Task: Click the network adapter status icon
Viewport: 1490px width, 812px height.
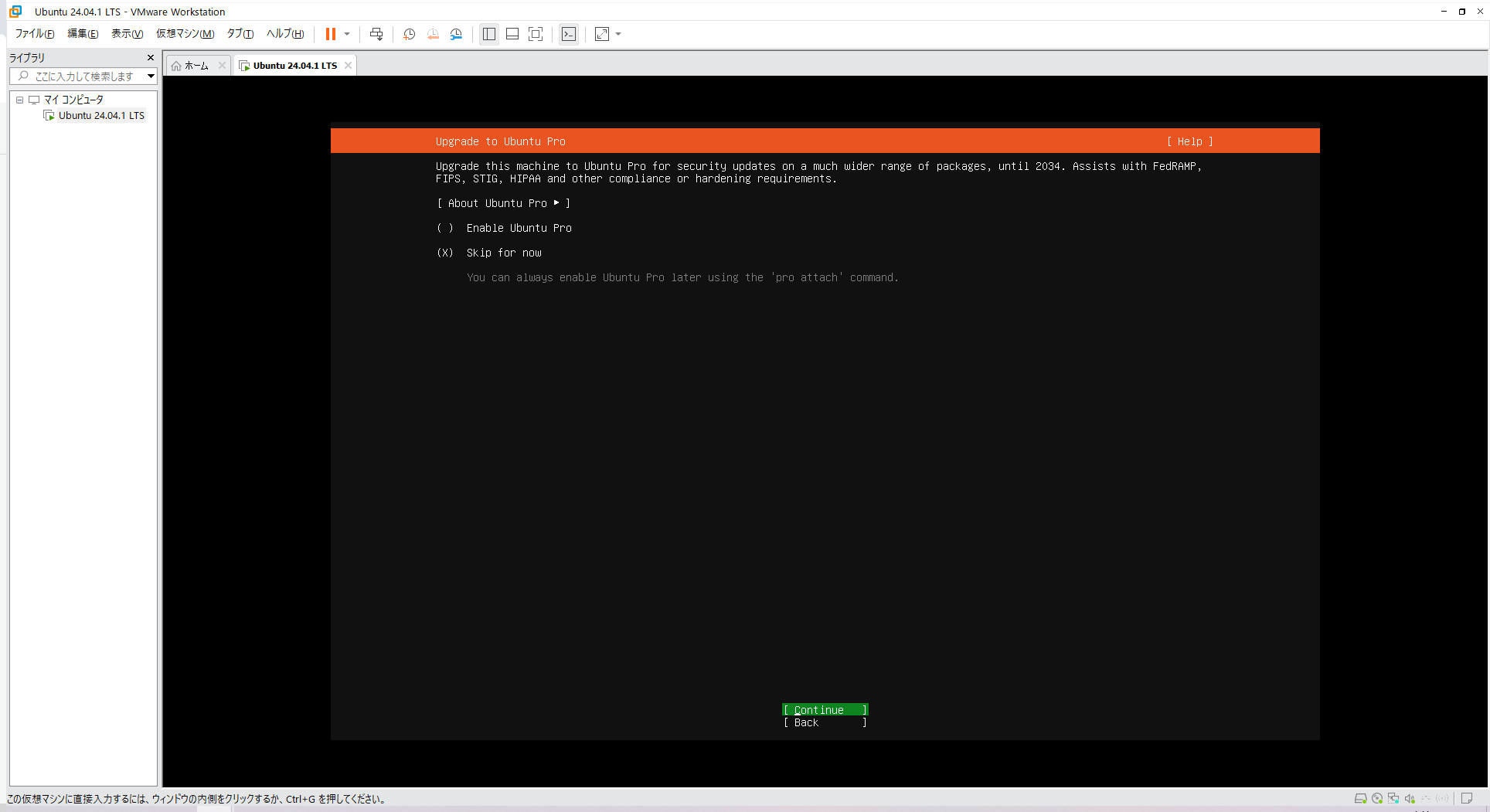Action: click(1393, 799)
